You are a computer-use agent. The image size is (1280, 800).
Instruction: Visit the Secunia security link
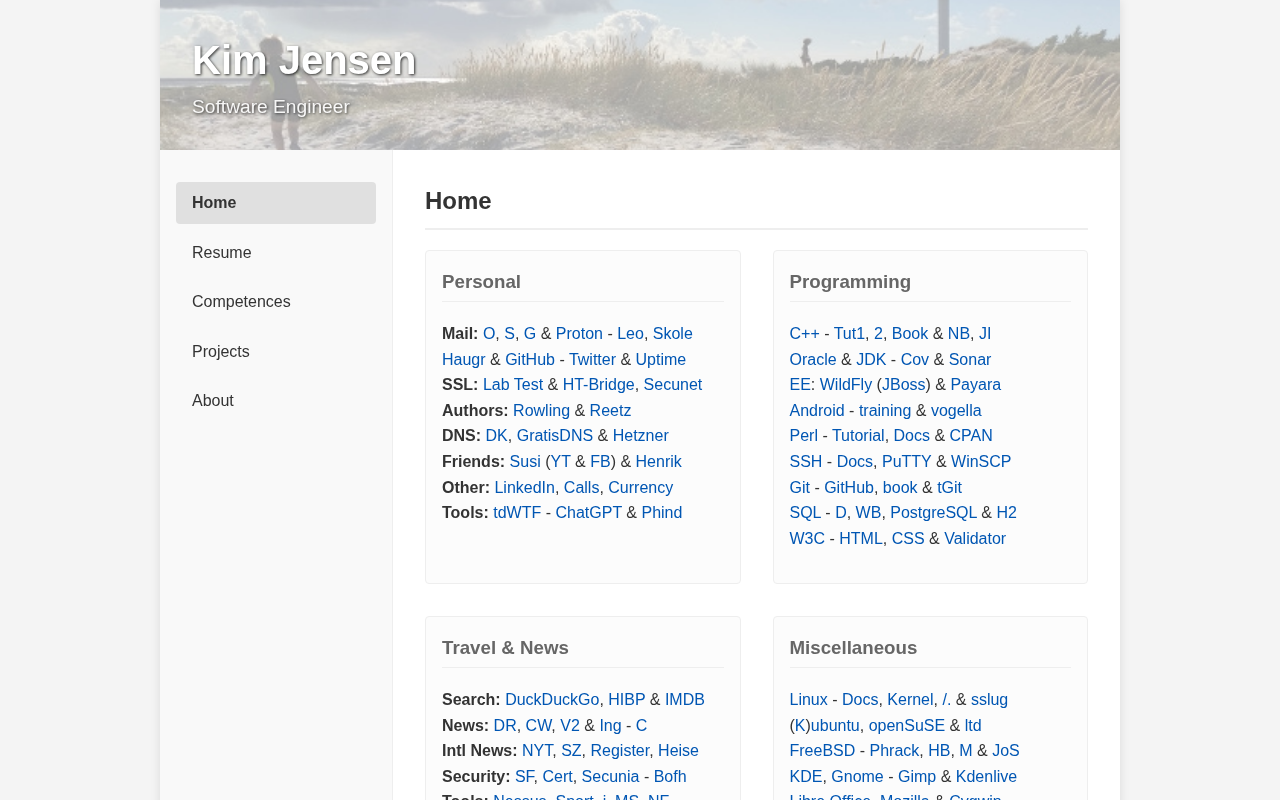(610, 777)
